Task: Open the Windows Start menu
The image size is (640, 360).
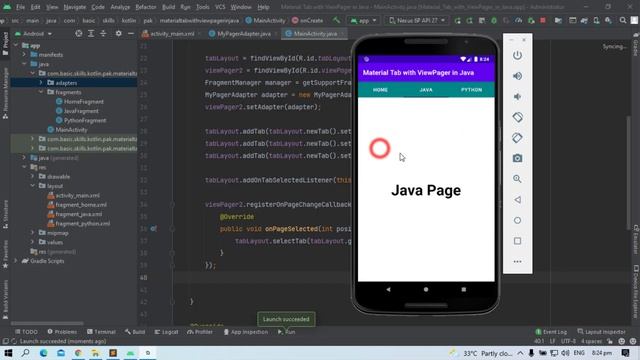Action: pos(8,353)
